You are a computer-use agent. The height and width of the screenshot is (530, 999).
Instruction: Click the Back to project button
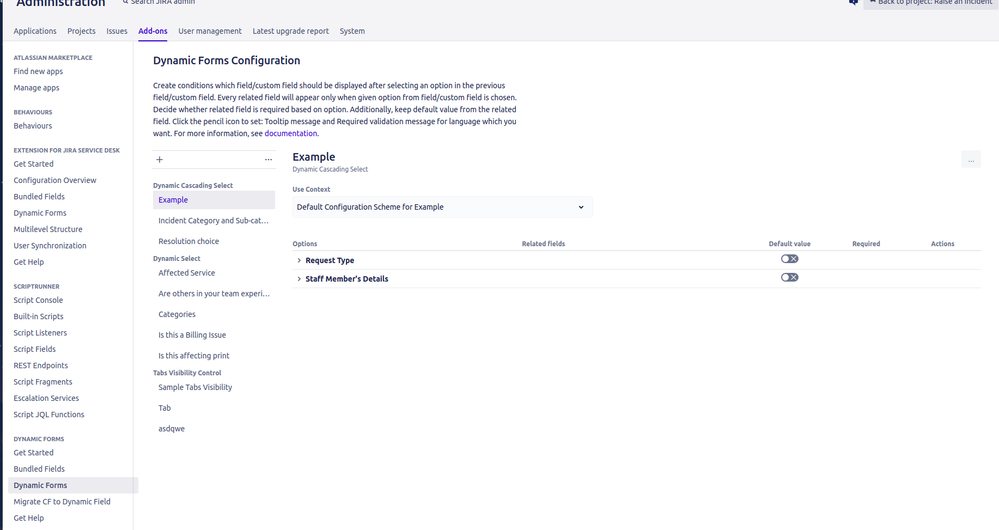931,3
